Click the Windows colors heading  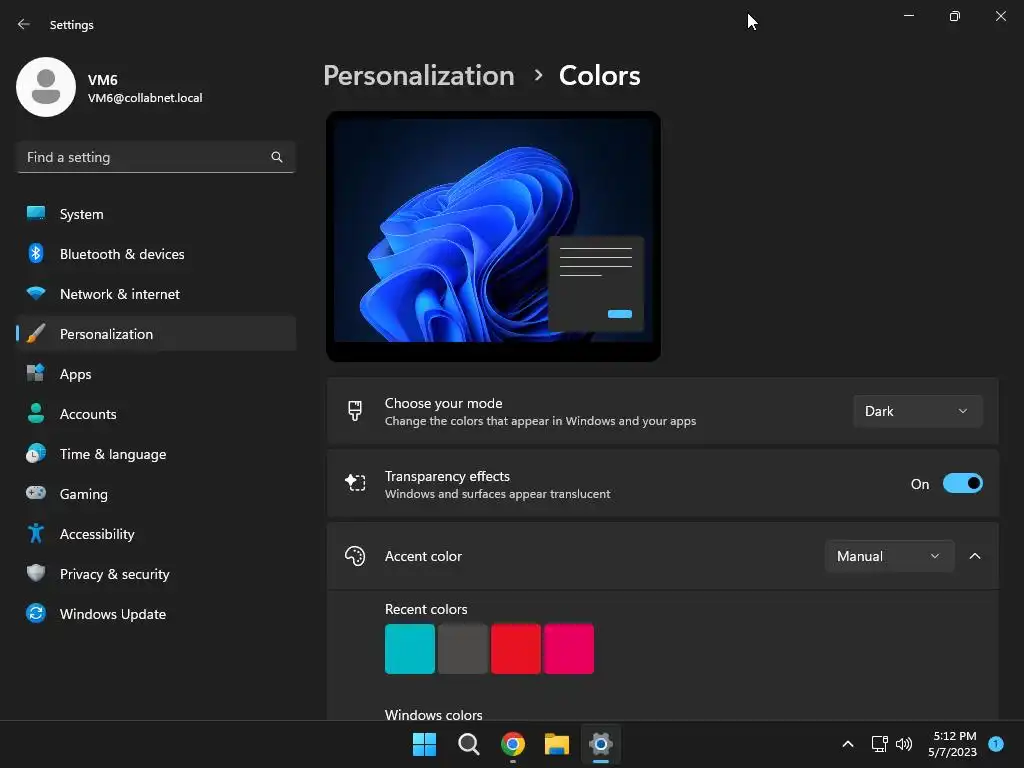(x=434, y=714)
